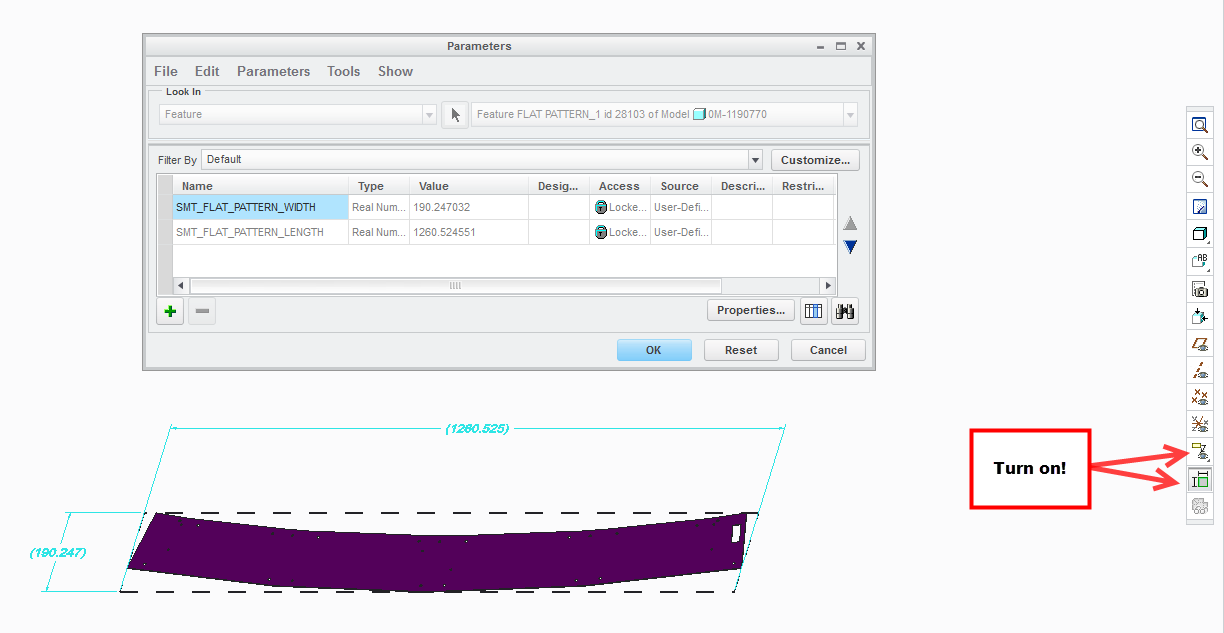Maximize the Parameters dialog
The height and width of the screenshot is (633, 1224).
point(841,46)
